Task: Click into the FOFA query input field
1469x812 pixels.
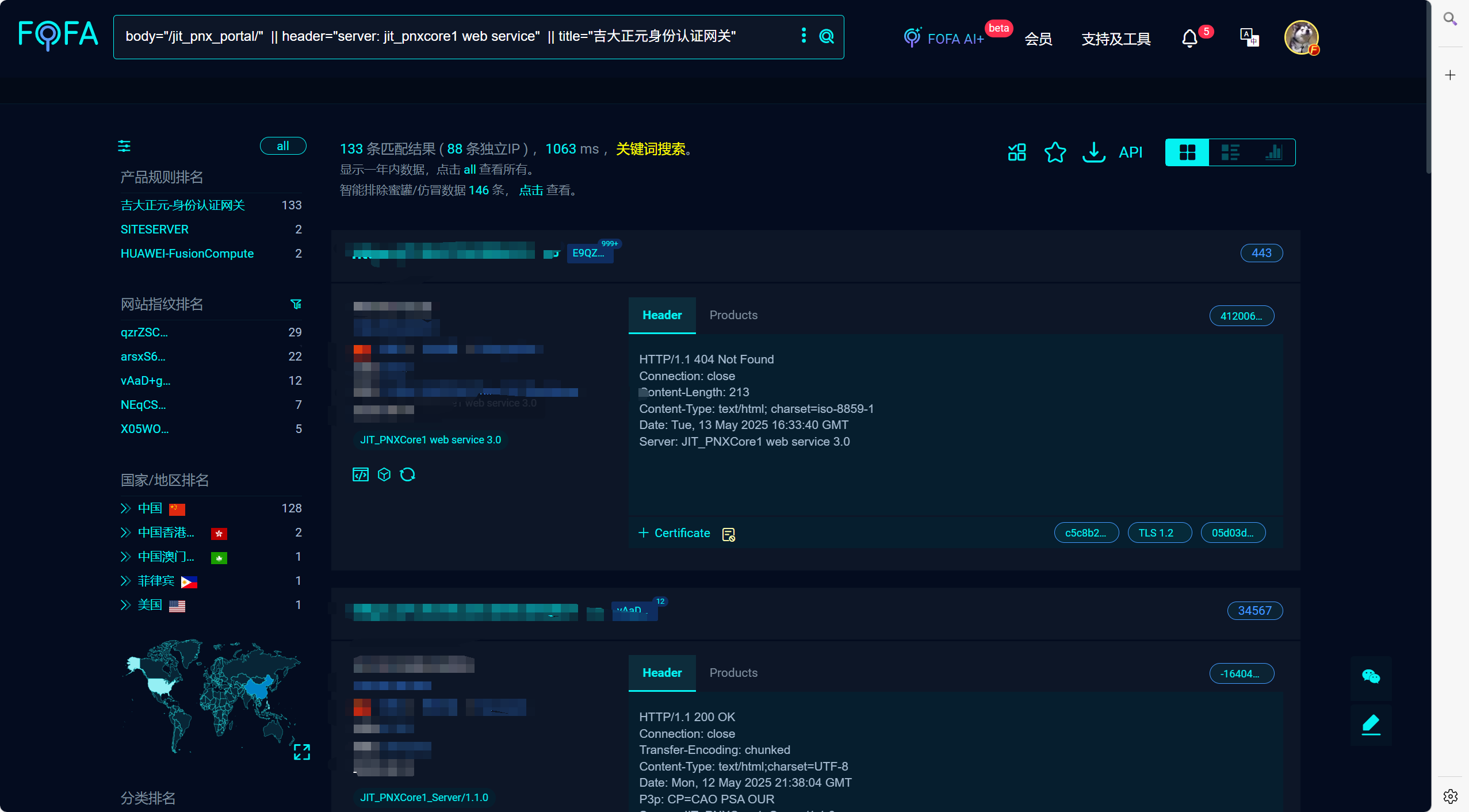Action: (x=454, y=37)
